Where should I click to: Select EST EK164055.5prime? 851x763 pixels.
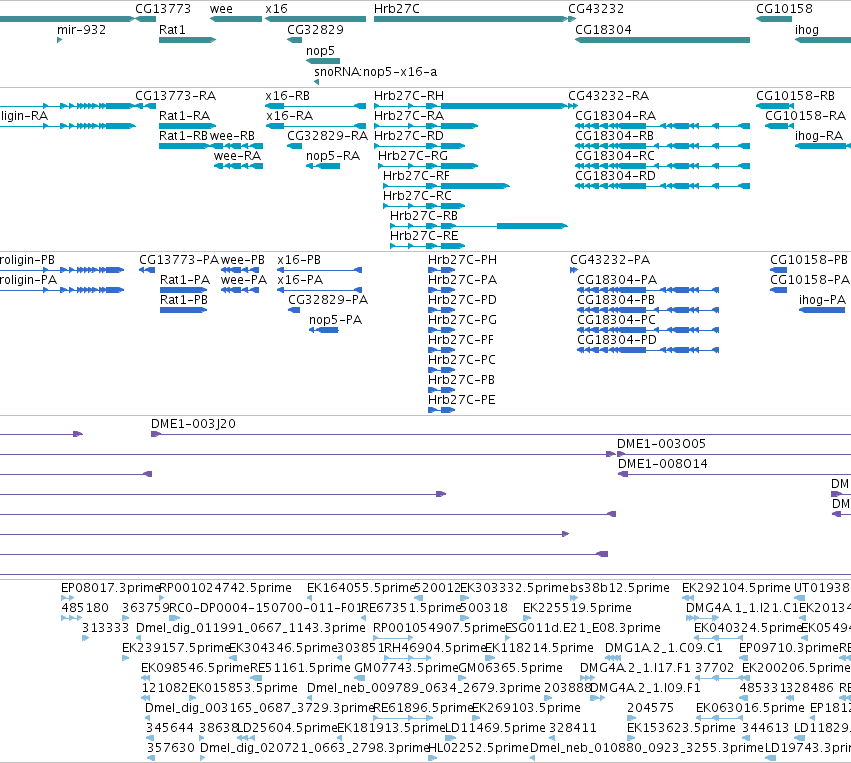(361, 588)
